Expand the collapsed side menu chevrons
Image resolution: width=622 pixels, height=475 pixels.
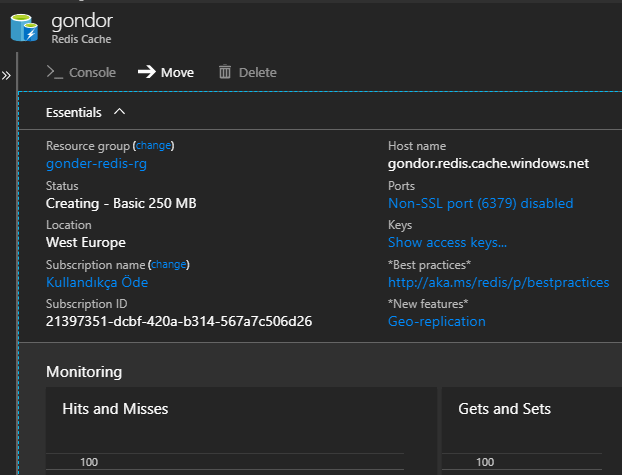tap(6, 75)
